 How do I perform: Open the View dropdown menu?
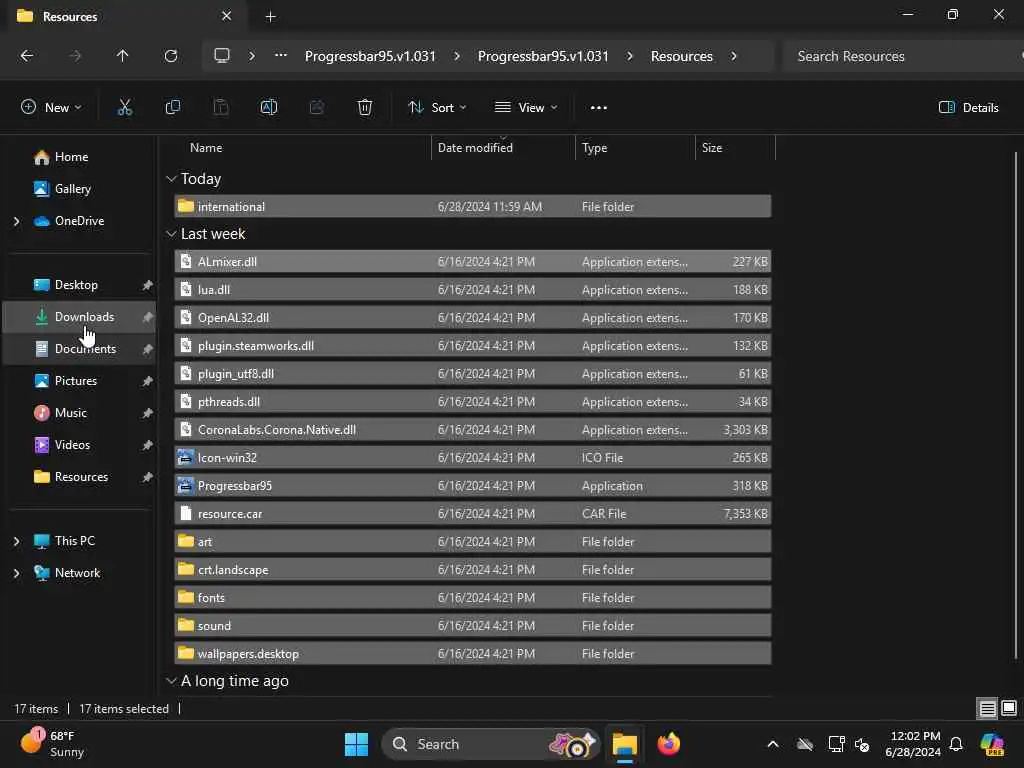(x=526, y=108)
